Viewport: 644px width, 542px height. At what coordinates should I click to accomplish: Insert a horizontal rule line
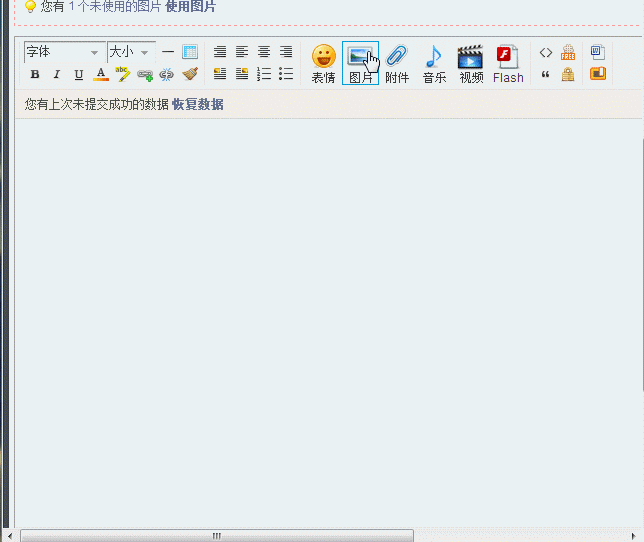click(x=168, y=52)
